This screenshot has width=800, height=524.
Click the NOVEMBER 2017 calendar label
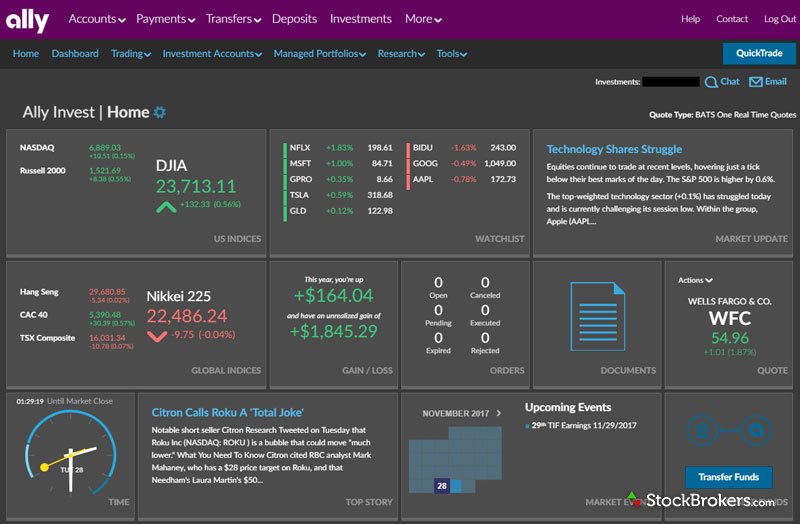pos(456,413)
